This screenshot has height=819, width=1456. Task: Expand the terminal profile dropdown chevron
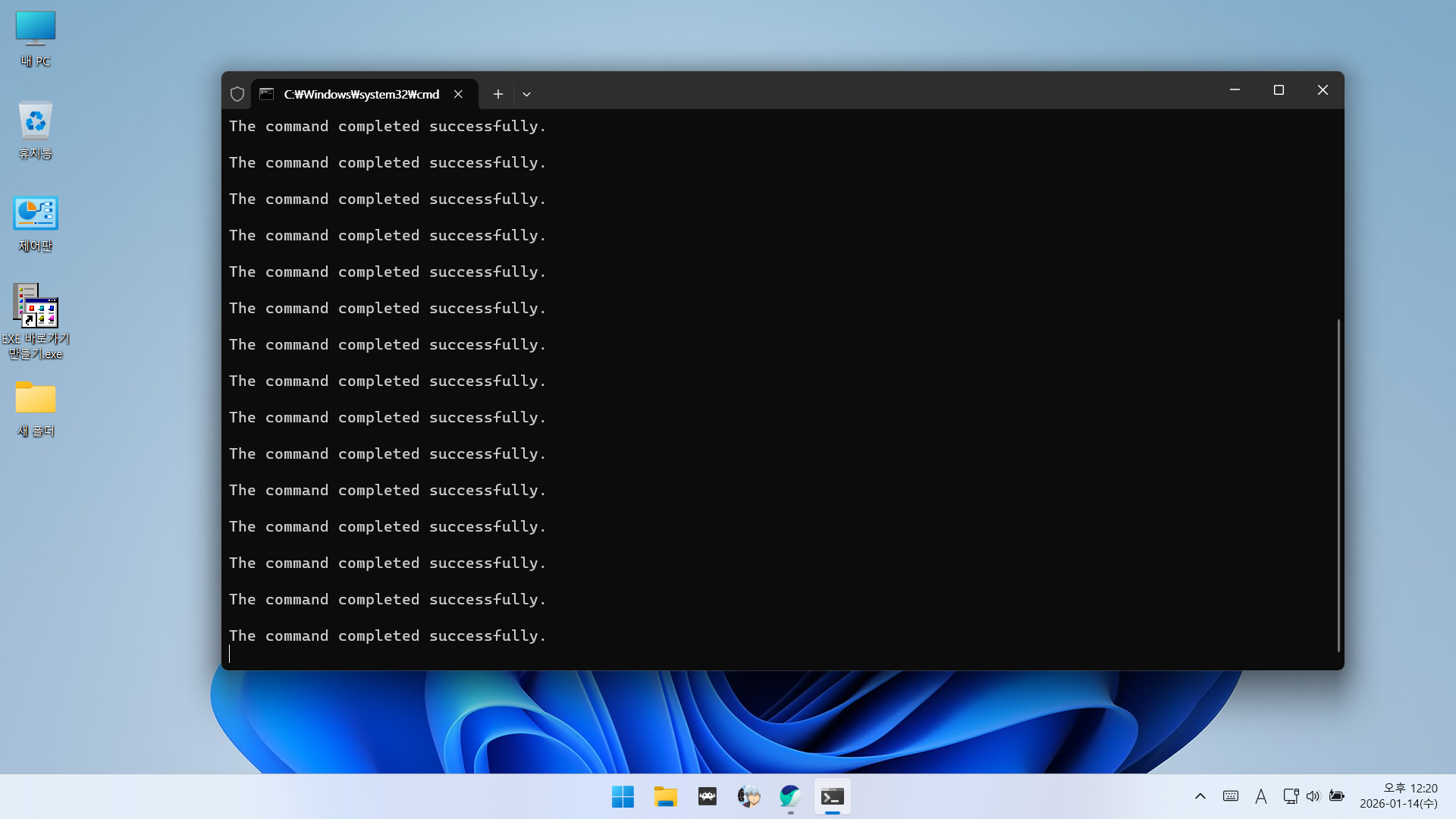coord(526,94)
